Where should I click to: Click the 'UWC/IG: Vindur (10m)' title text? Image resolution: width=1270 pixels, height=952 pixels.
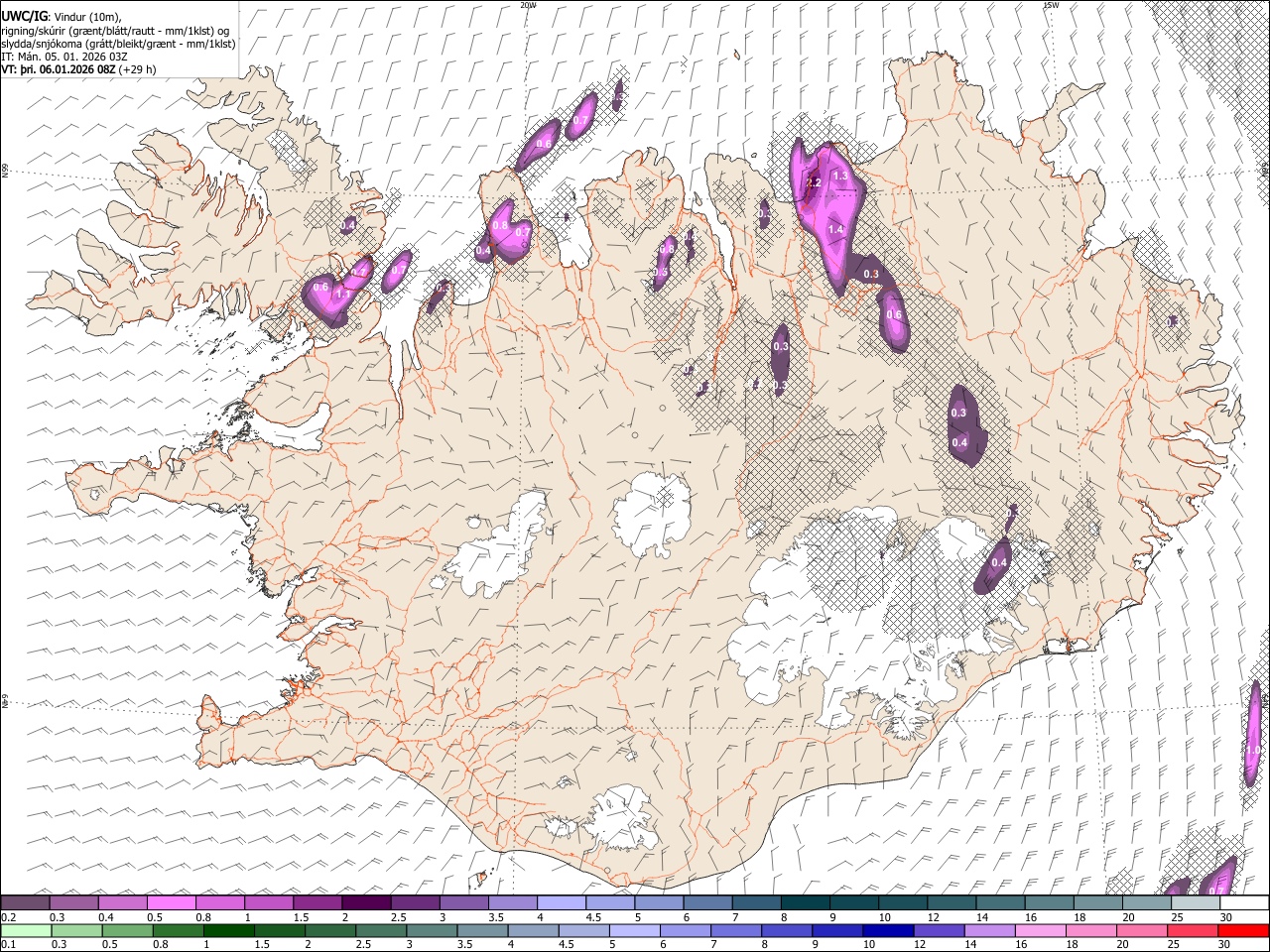coord(62,15)
